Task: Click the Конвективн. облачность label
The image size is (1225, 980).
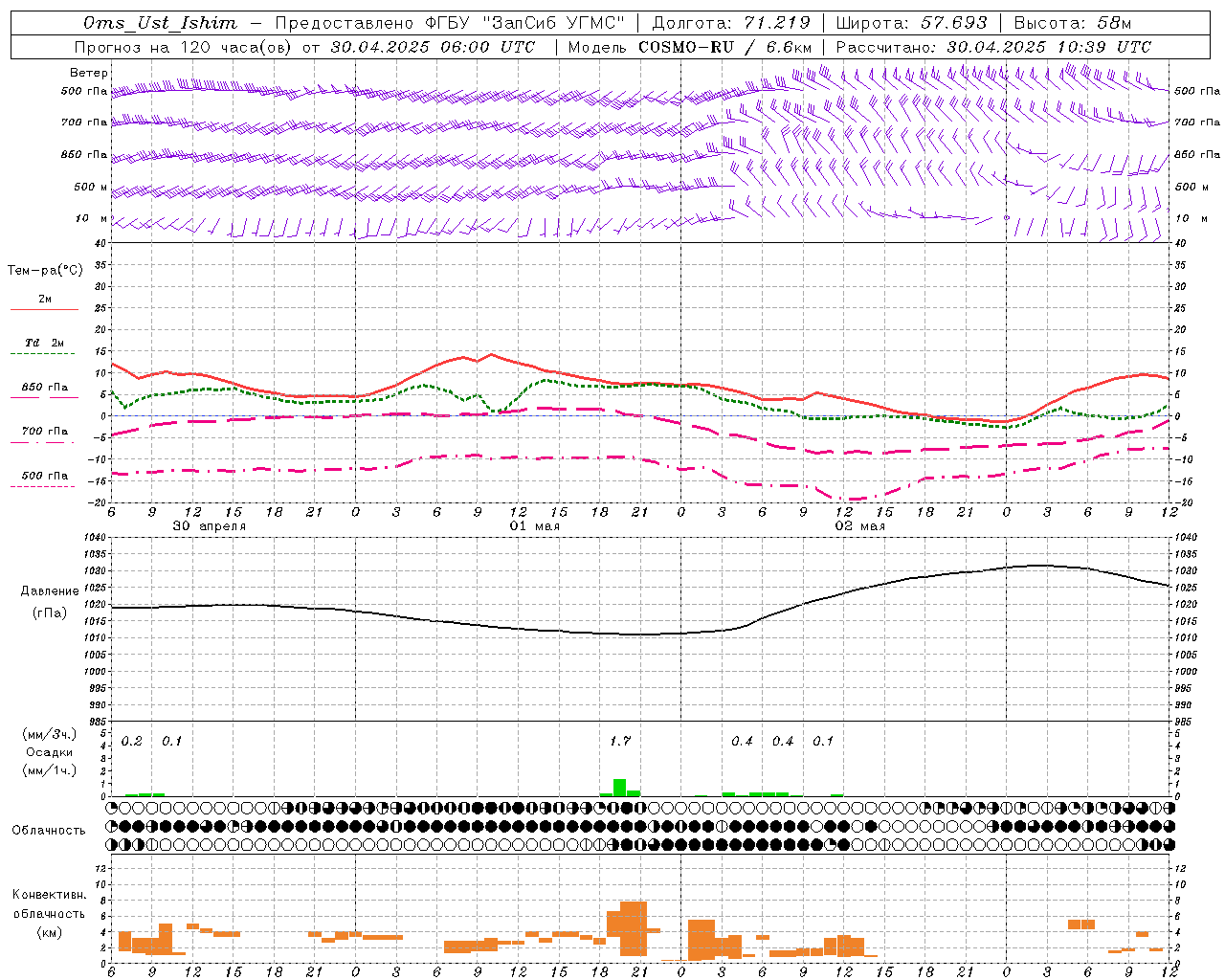Action: click(49, 903)
